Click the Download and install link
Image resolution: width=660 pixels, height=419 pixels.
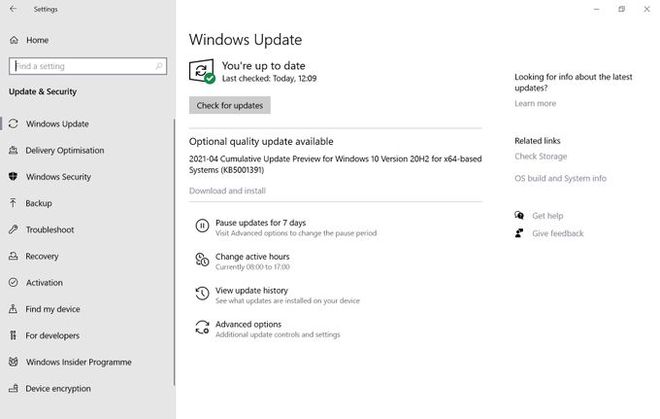(x=227, y=190)
